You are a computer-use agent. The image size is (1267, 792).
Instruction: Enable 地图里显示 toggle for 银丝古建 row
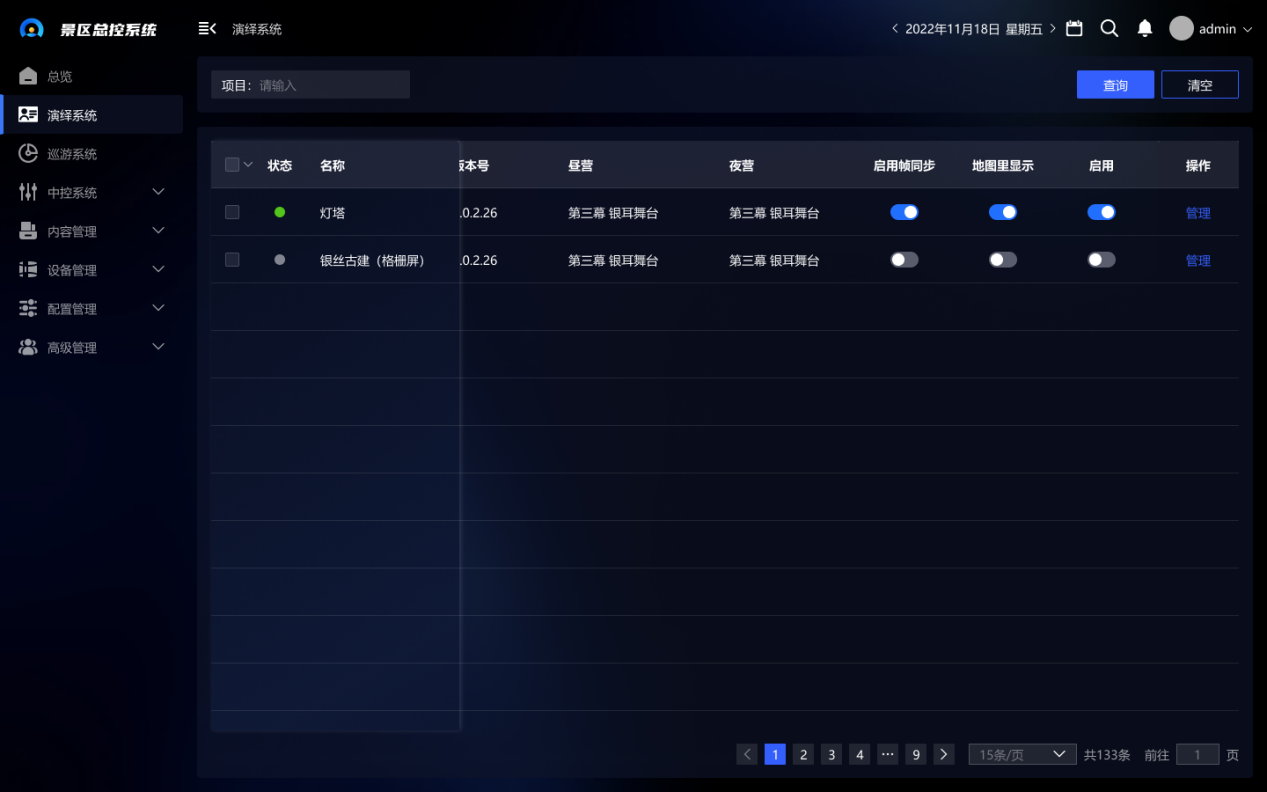click(x=1002, y=260)
